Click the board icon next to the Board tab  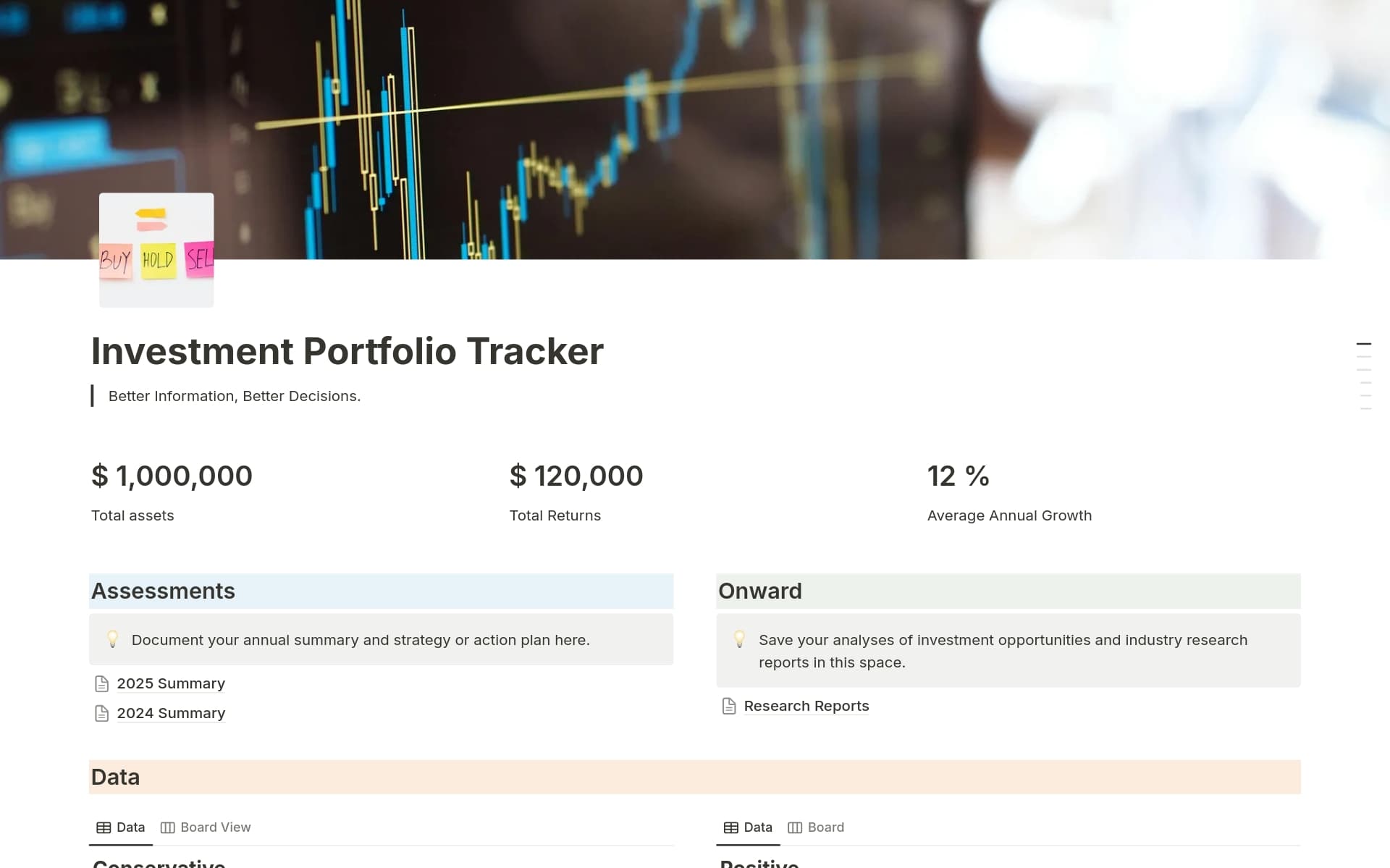pyautogui.click(x=795, y=827)
